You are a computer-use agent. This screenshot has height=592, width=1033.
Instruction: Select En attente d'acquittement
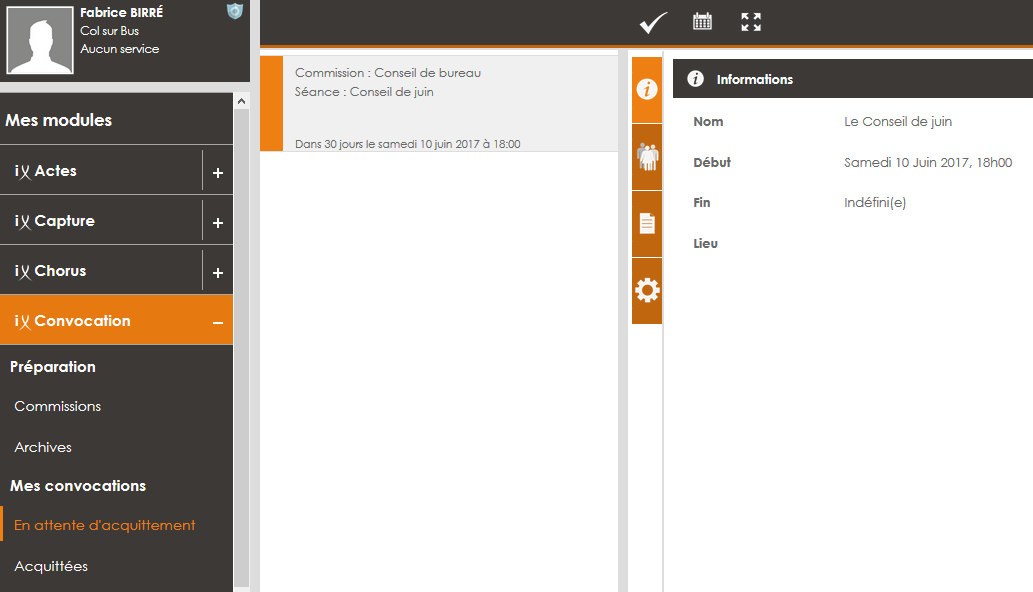tap(105, 525)
